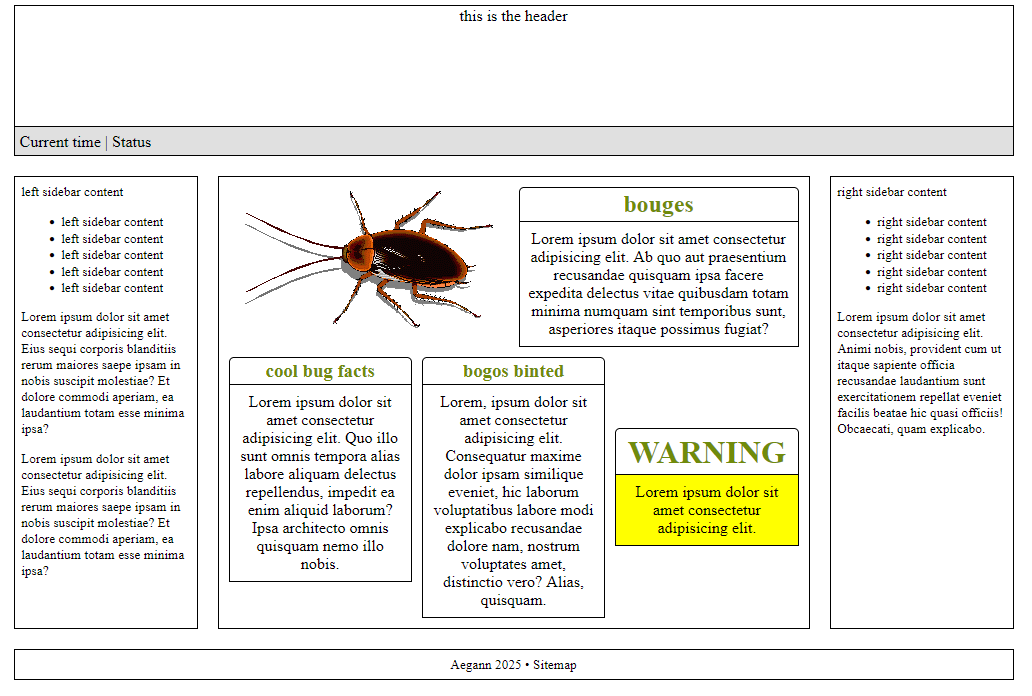This screenshot has width=1032, height=696.
Task: Click the cockroach image
Action: 369,259
